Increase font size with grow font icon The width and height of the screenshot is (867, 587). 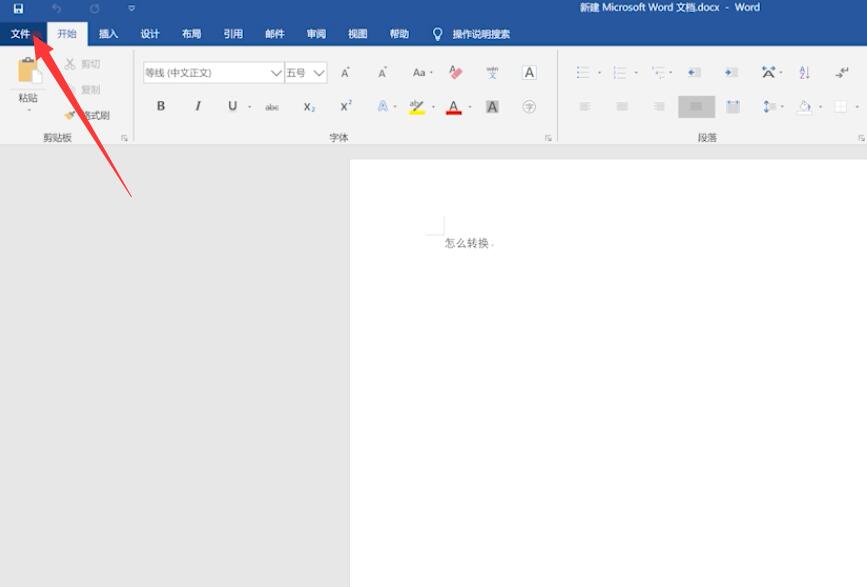coord(346,72)
